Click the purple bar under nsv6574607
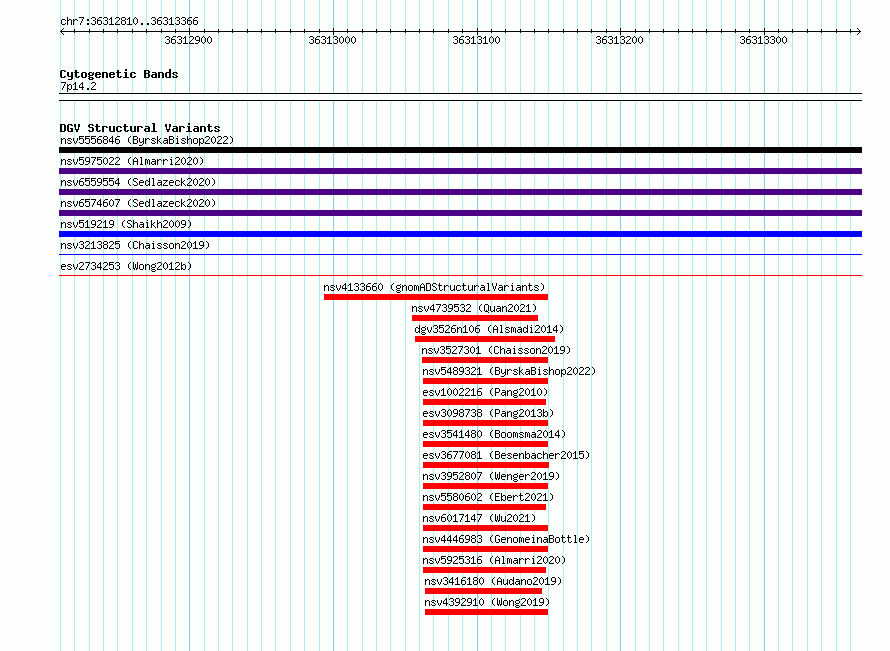890x651 pixels. tap(460, 213)
